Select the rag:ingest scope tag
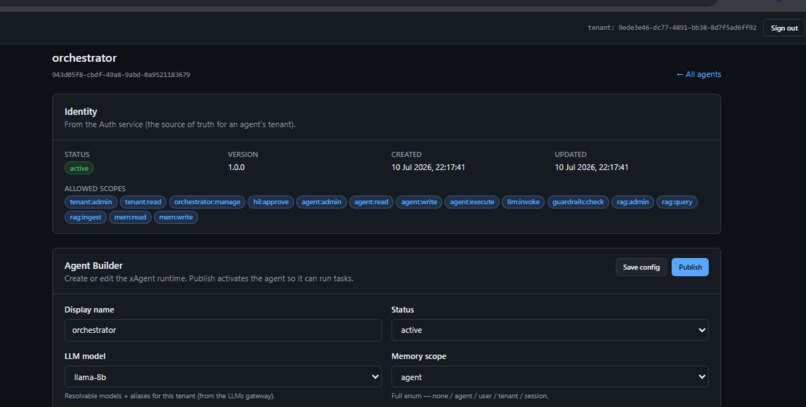806x407 pixels. click(x=85, y=217)
